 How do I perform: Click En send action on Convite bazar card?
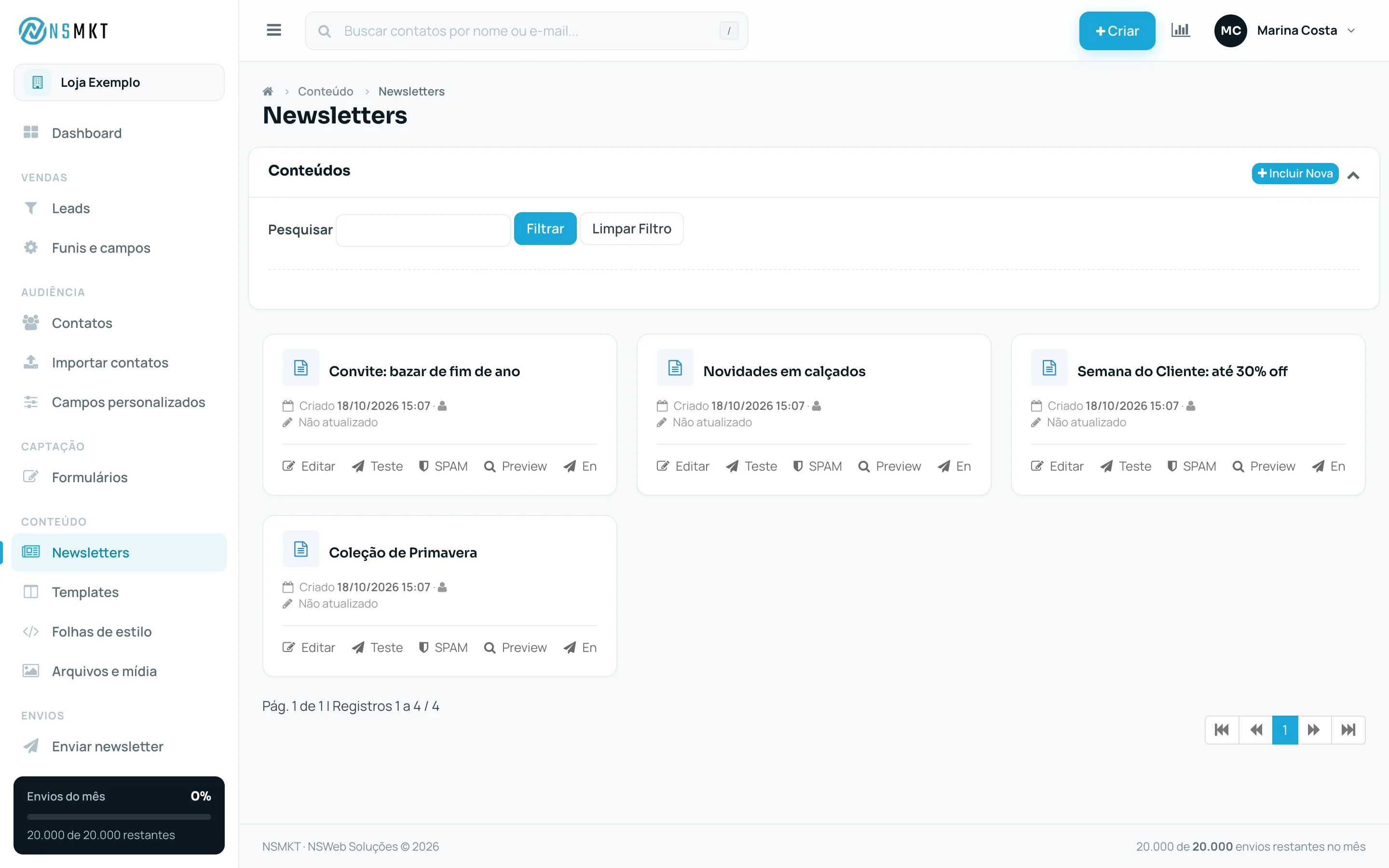coord(580,466)
